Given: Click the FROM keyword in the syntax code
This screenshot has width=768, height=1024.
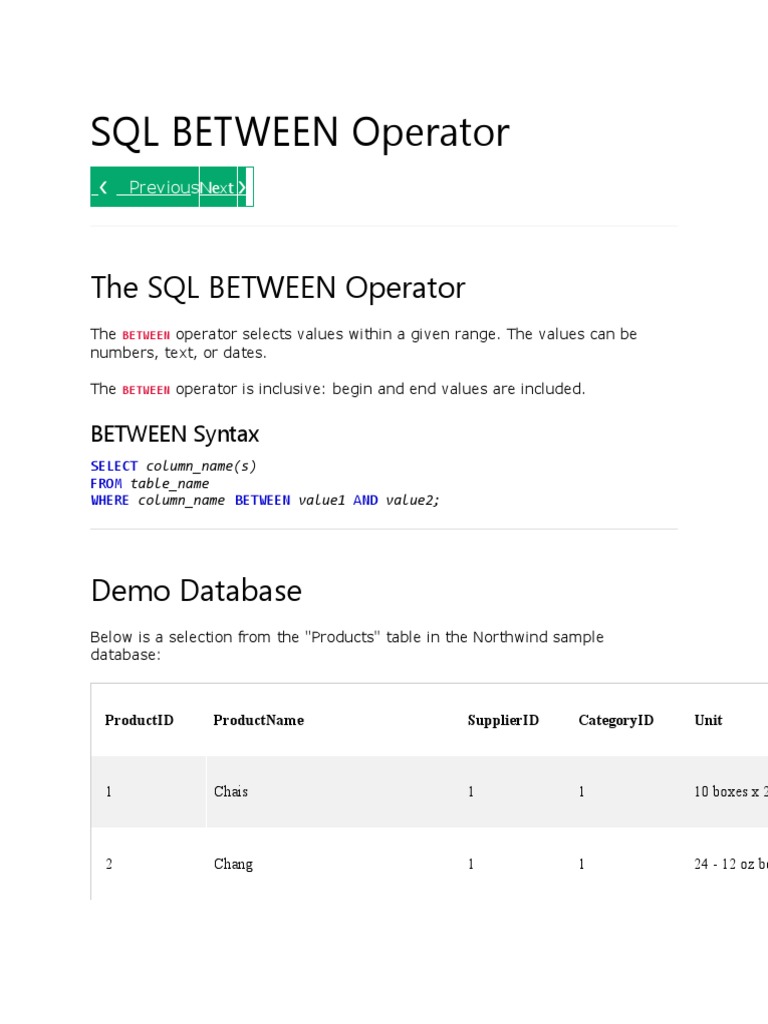Looking at the screenshot, I should coord(106,483).
